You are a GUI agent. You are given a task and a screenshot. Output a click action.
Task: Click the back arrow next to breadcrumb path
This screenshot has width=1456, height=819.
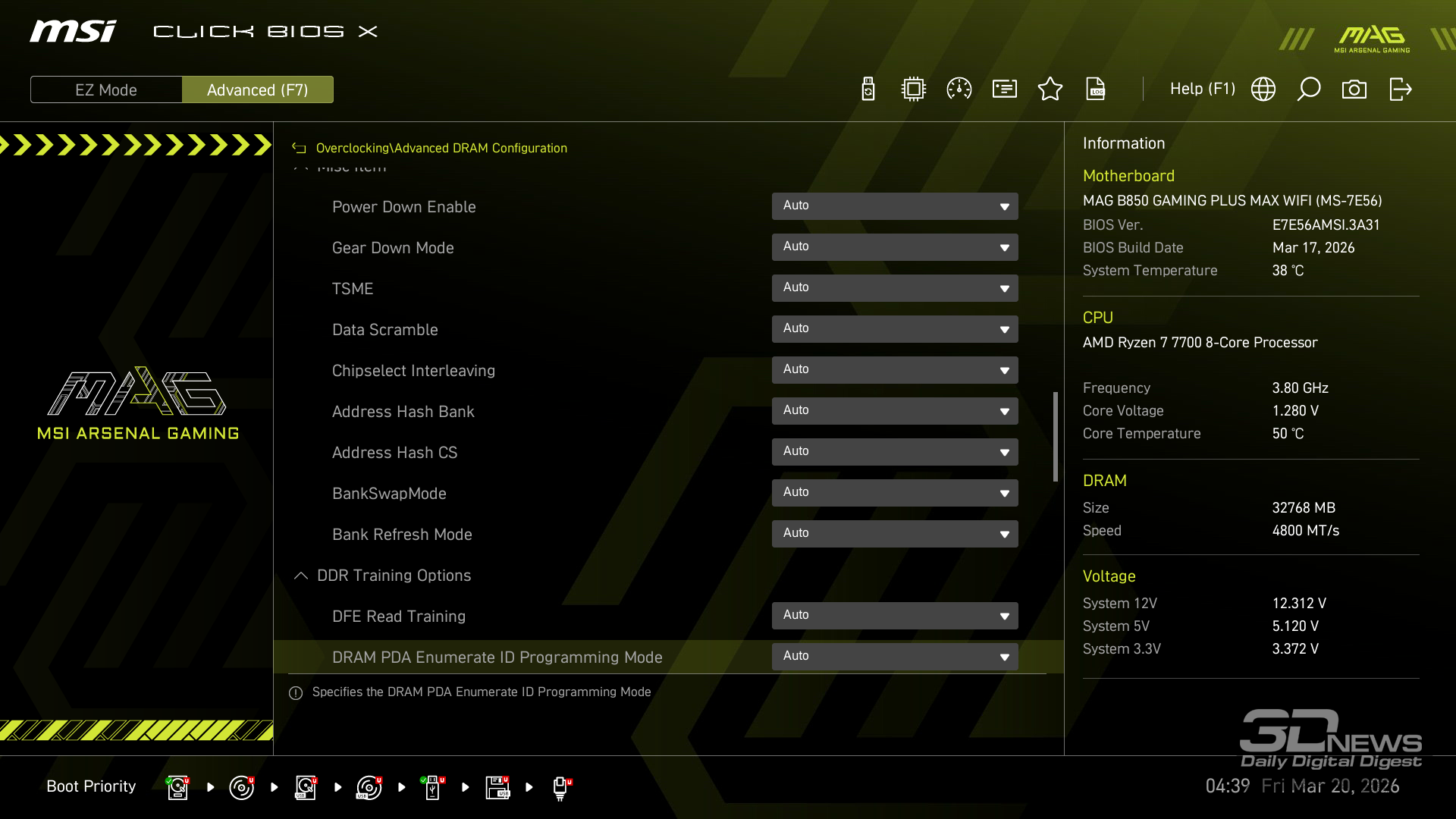300,149
